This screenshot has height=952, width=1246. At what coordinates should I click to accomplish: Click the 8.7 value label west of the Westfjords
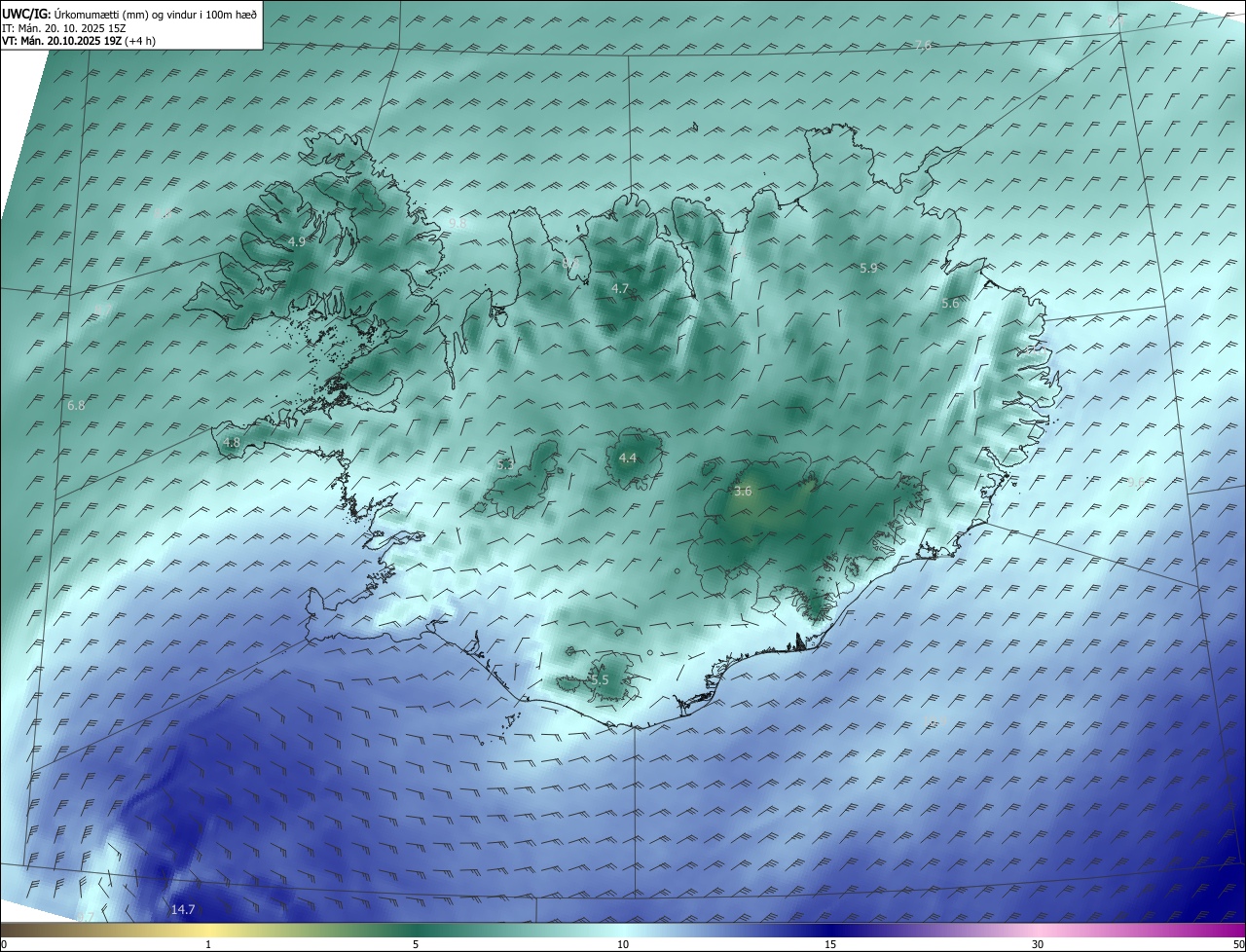(104, 310)
